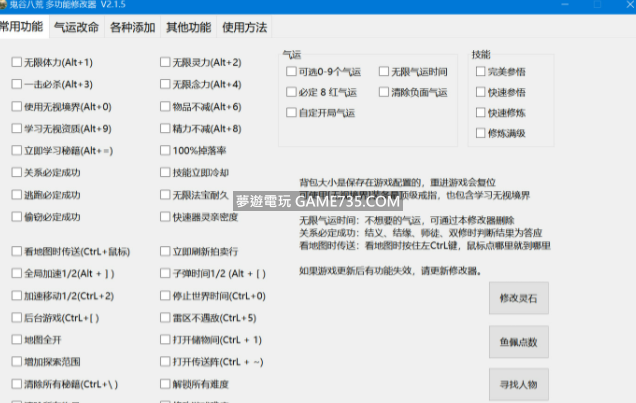Toggle 清除负面气运

(384, 92)
